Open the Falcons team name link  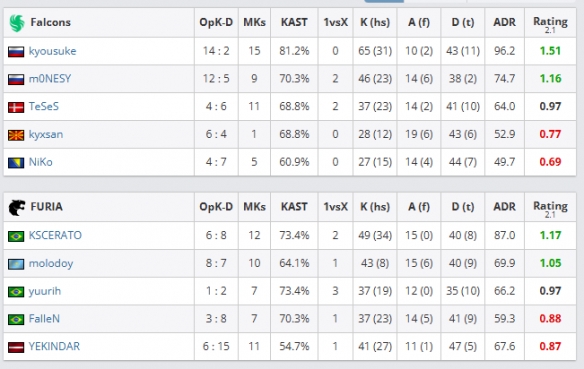[x=51, y=22]
